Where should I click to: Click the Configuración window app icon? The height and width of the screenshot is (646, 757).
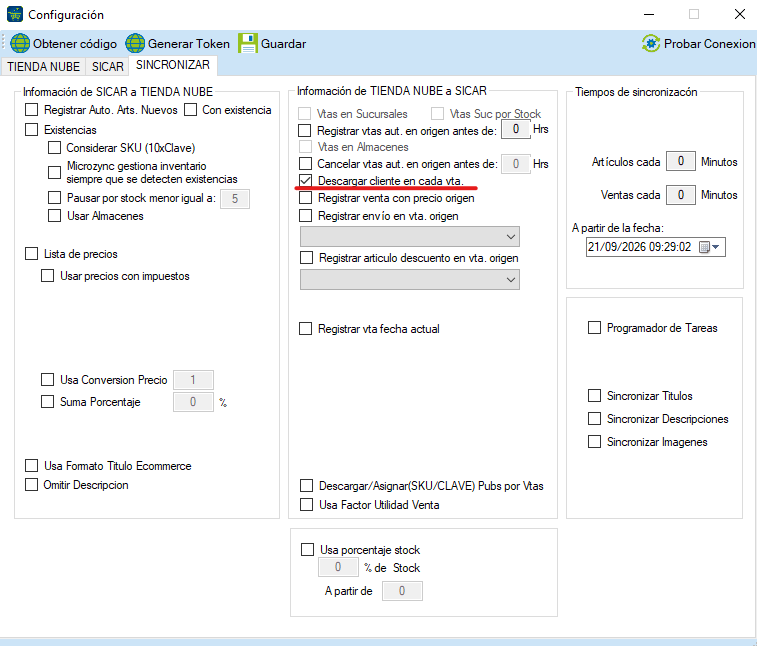(x=15, y=14)
